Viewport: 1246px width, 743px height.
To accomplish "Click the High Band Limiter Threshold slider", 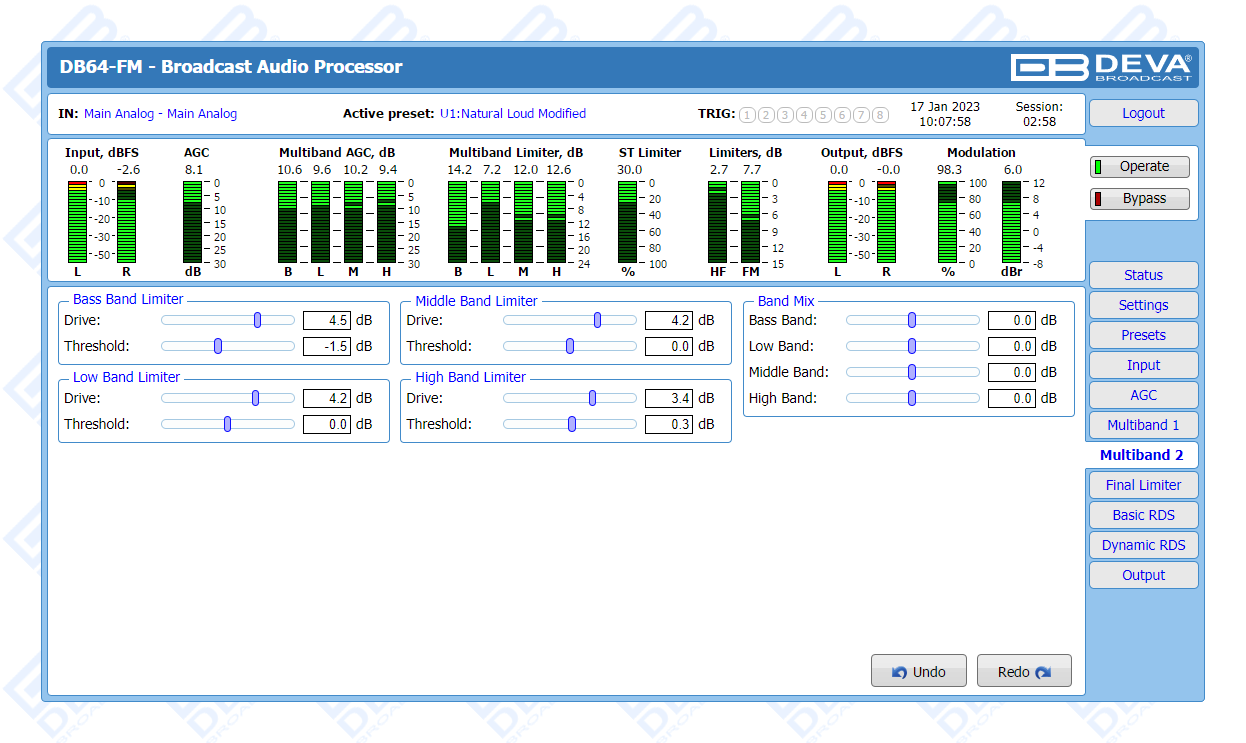I will pyautogui.click(x=571, y=424).
